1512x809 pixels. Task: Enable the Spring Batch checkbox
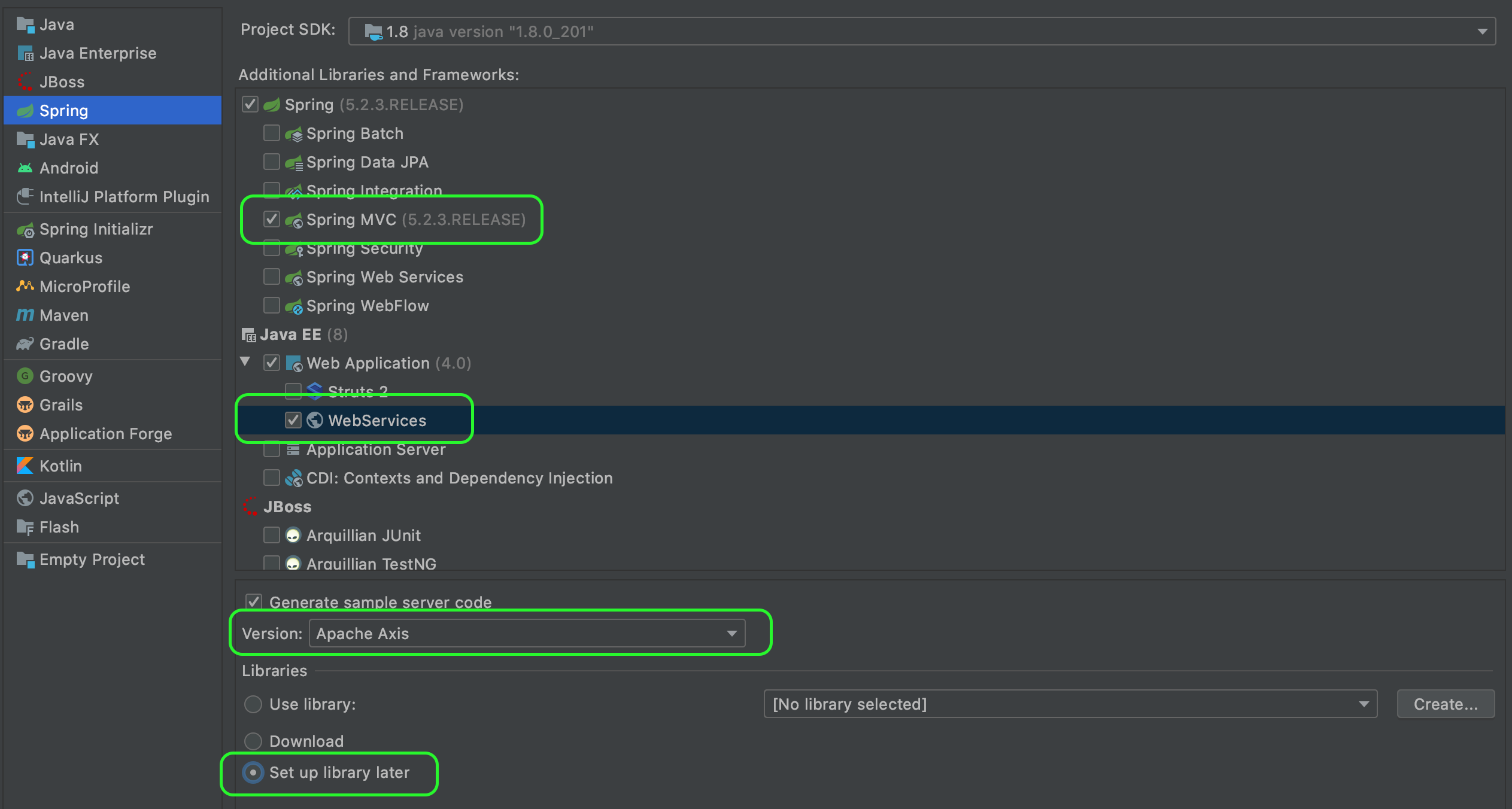point(272,133)
